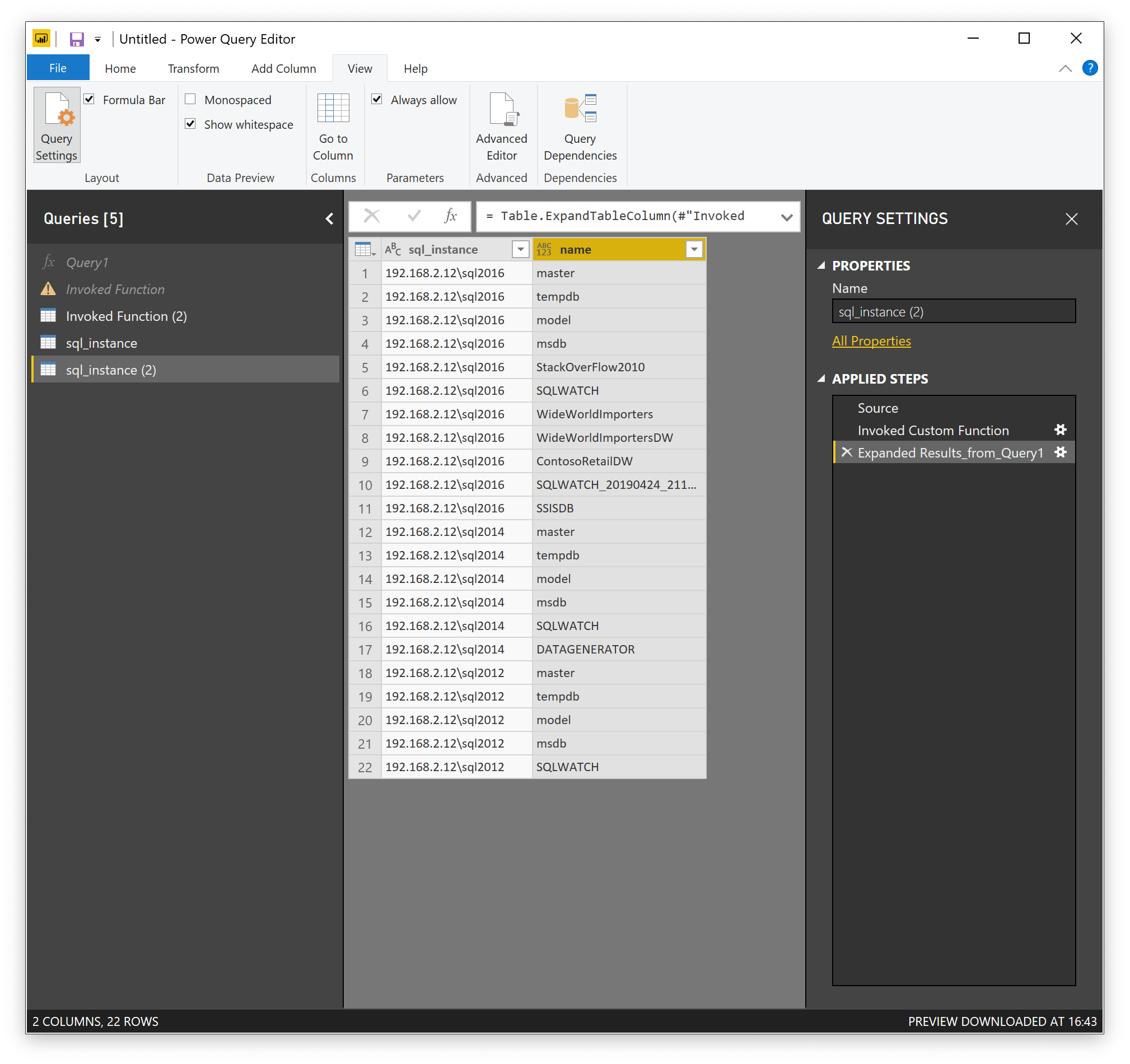Click the StackOverFlow2010 cell
The image size is (1130, 1064).
pos(619,367)
